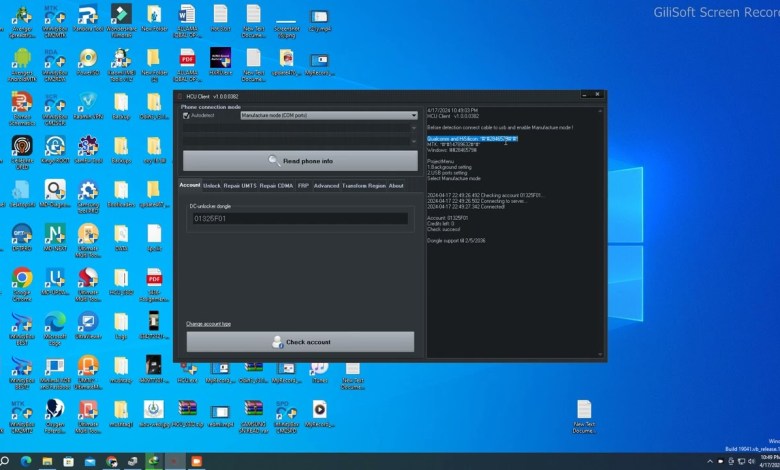The image size is (780, 470).
Task: Open the Repair UMTS tab
Action: [240, 186]
